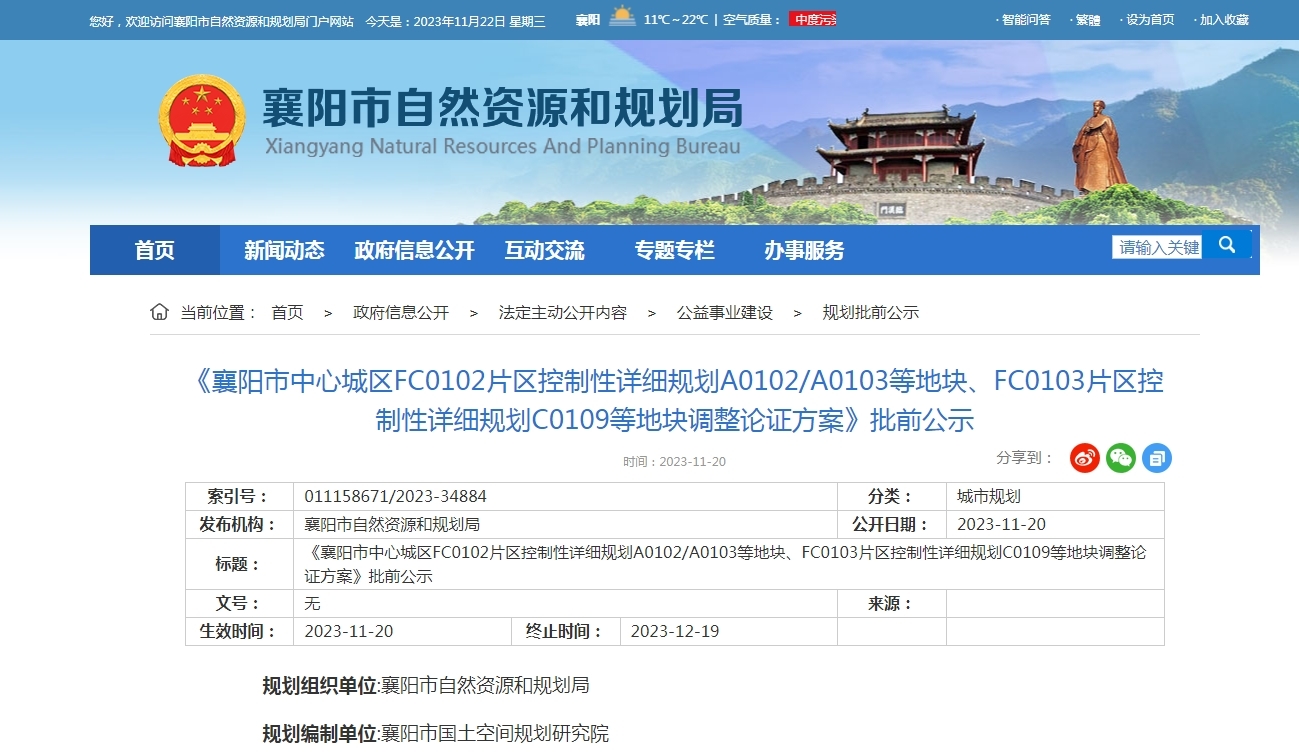
Task: Open the 政府信息公开 menu
Action: click(x=414, y=250)
